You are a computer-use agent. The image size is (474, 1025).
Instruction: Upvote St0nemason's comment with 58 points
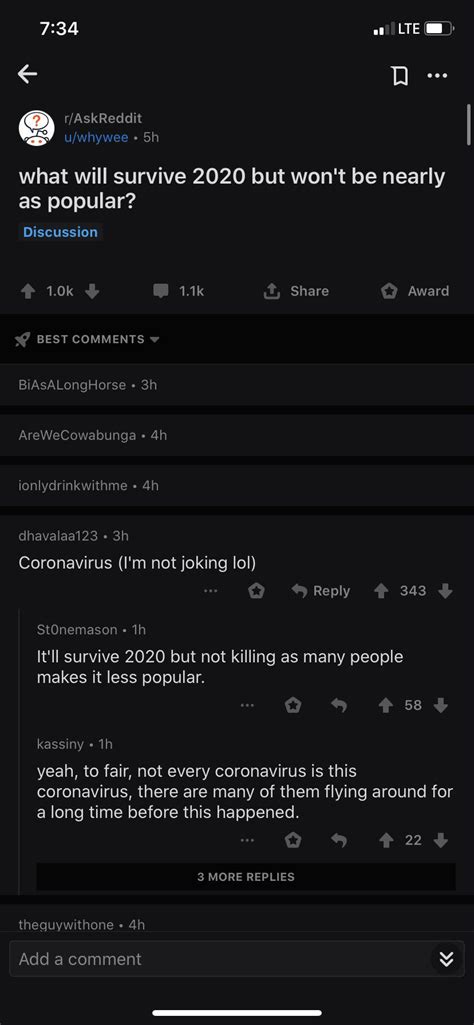(x=388, y=705)
